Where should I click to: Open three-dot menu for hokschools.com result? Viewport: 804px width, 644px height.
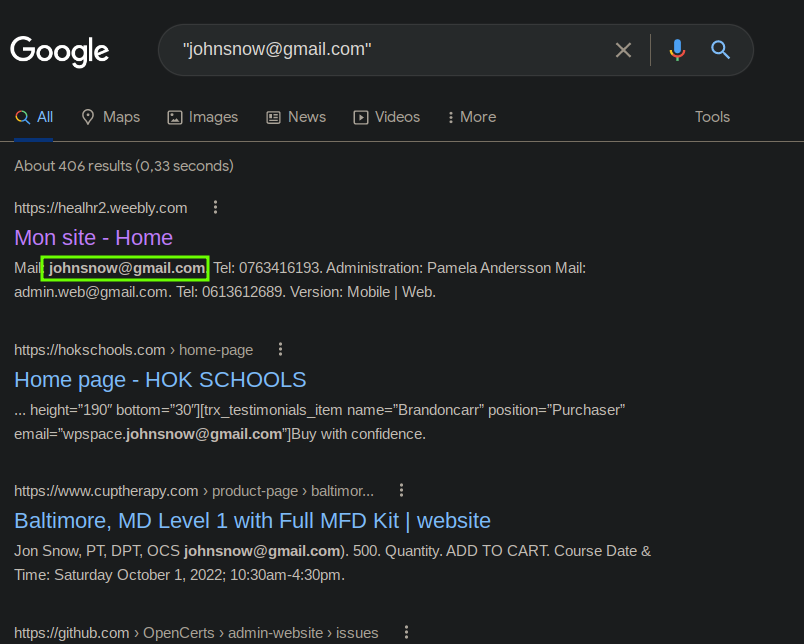point(280,349)
